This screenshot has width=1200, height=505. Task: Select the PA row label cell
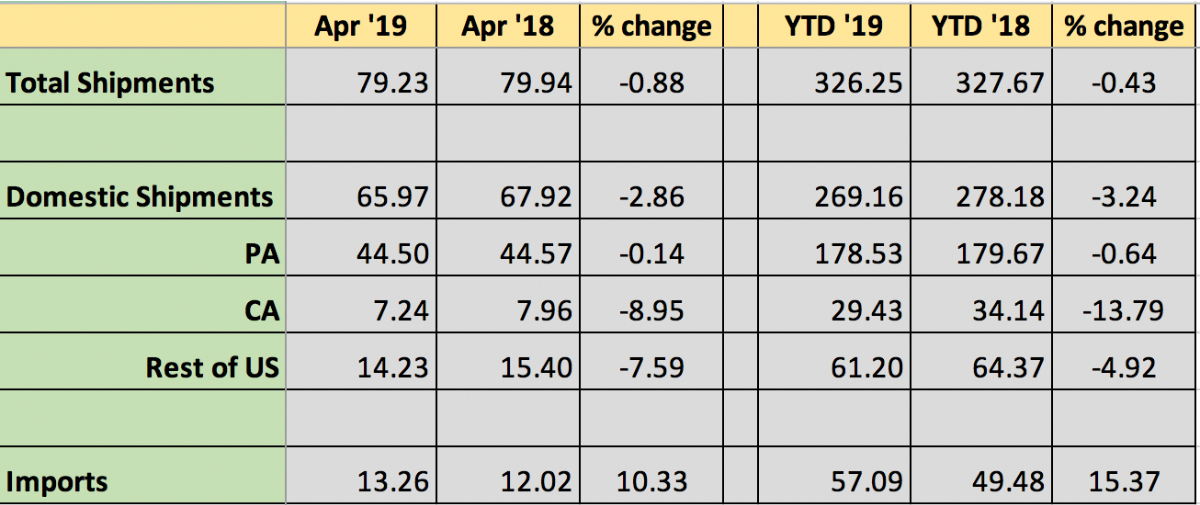[x=260, y=254]
